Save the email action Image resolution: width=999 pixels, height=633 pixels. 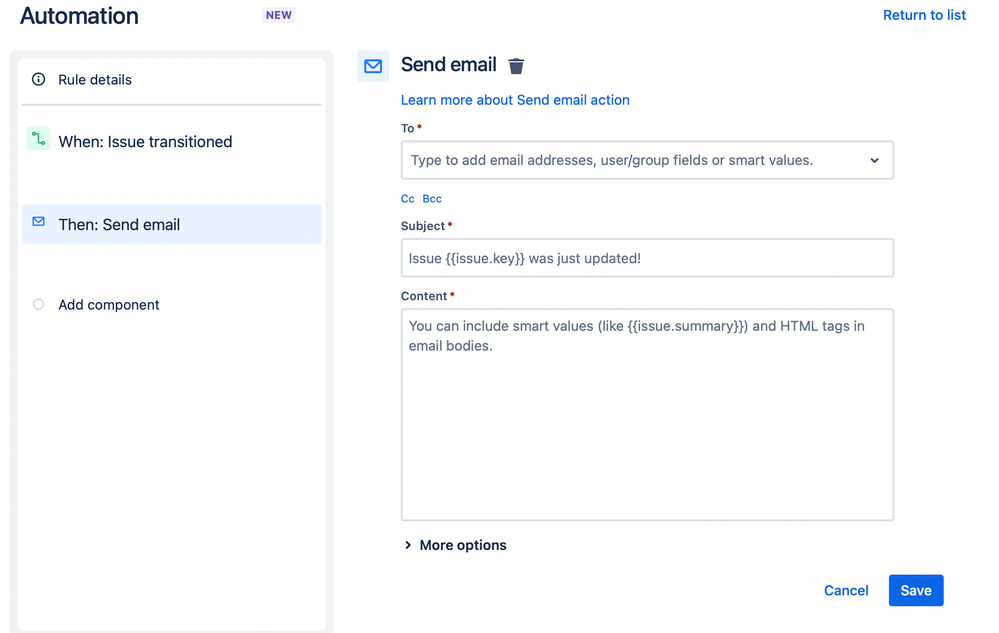point(916,590)
